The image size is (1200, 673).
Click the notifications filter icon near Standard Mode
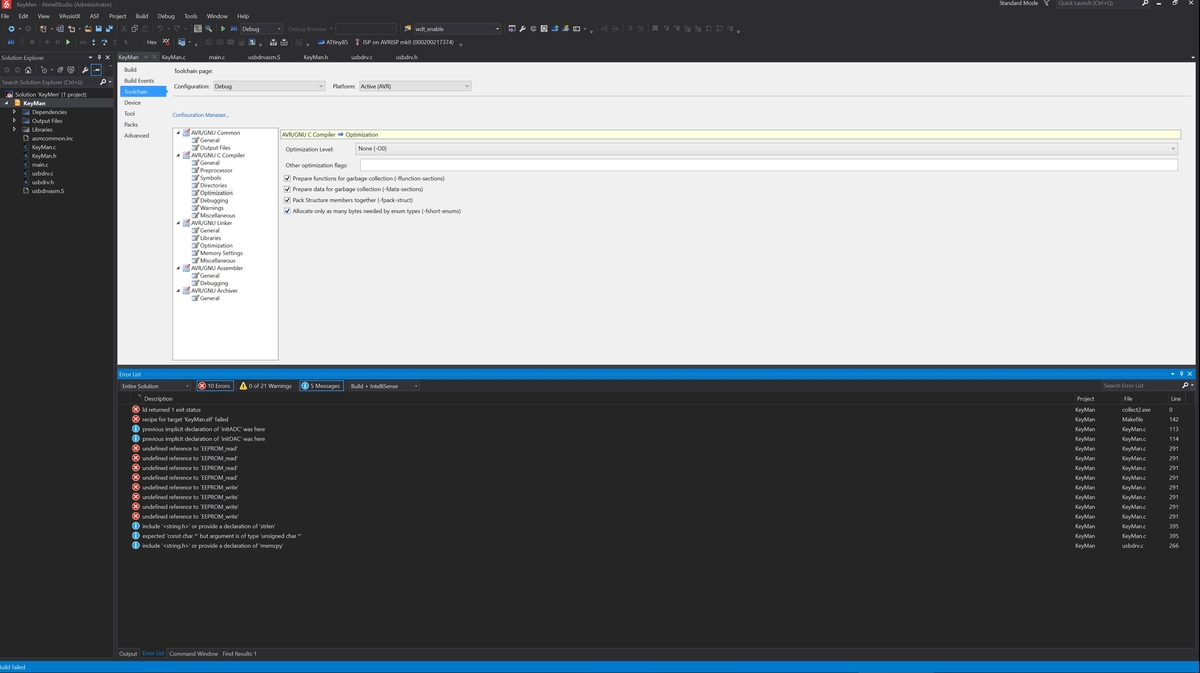[1047, 3]
